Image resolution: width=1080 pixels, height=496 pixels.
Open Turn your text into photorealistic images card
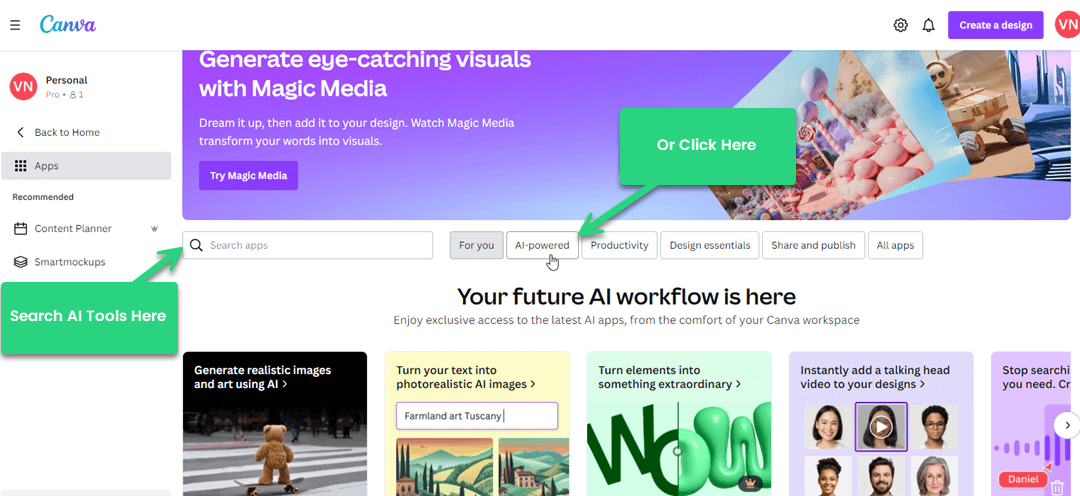(477, 424)
